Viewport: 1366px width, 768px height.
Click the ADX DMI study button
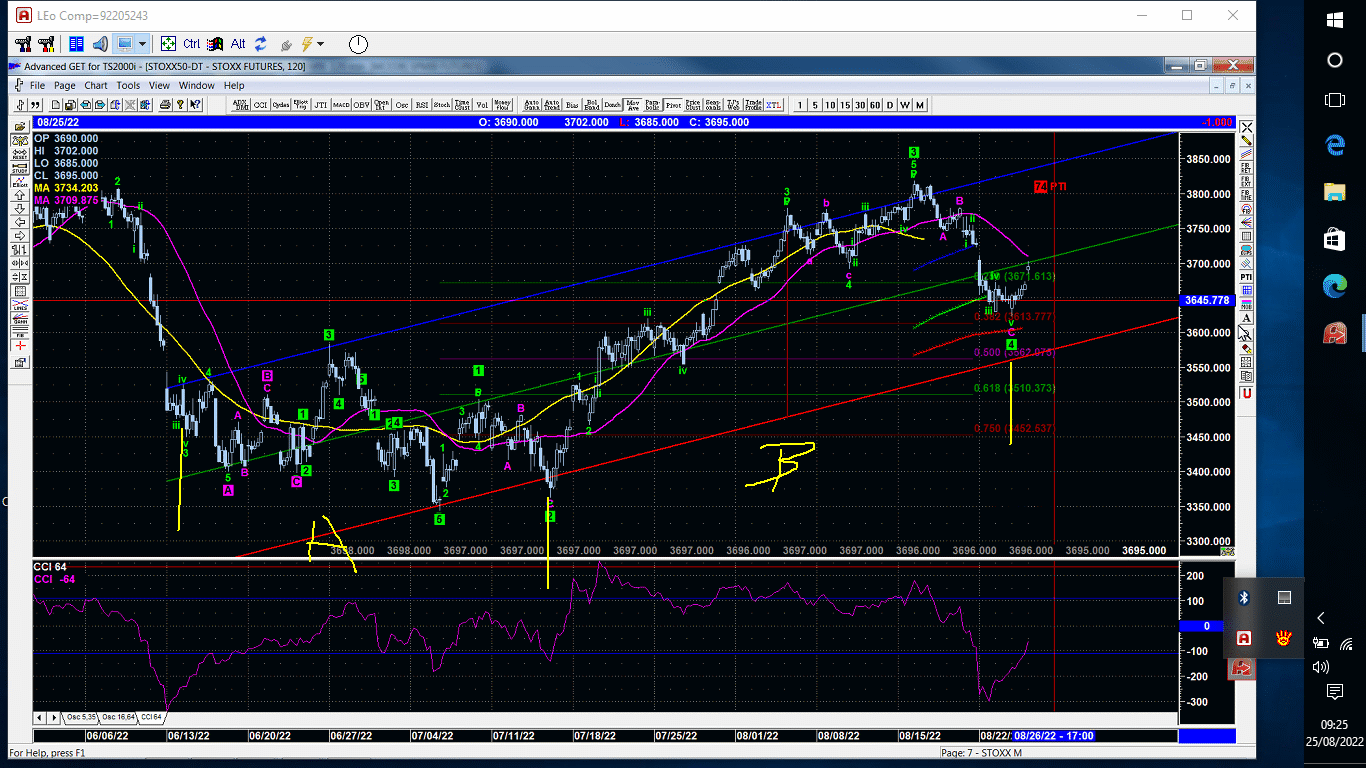pos(240,104)
